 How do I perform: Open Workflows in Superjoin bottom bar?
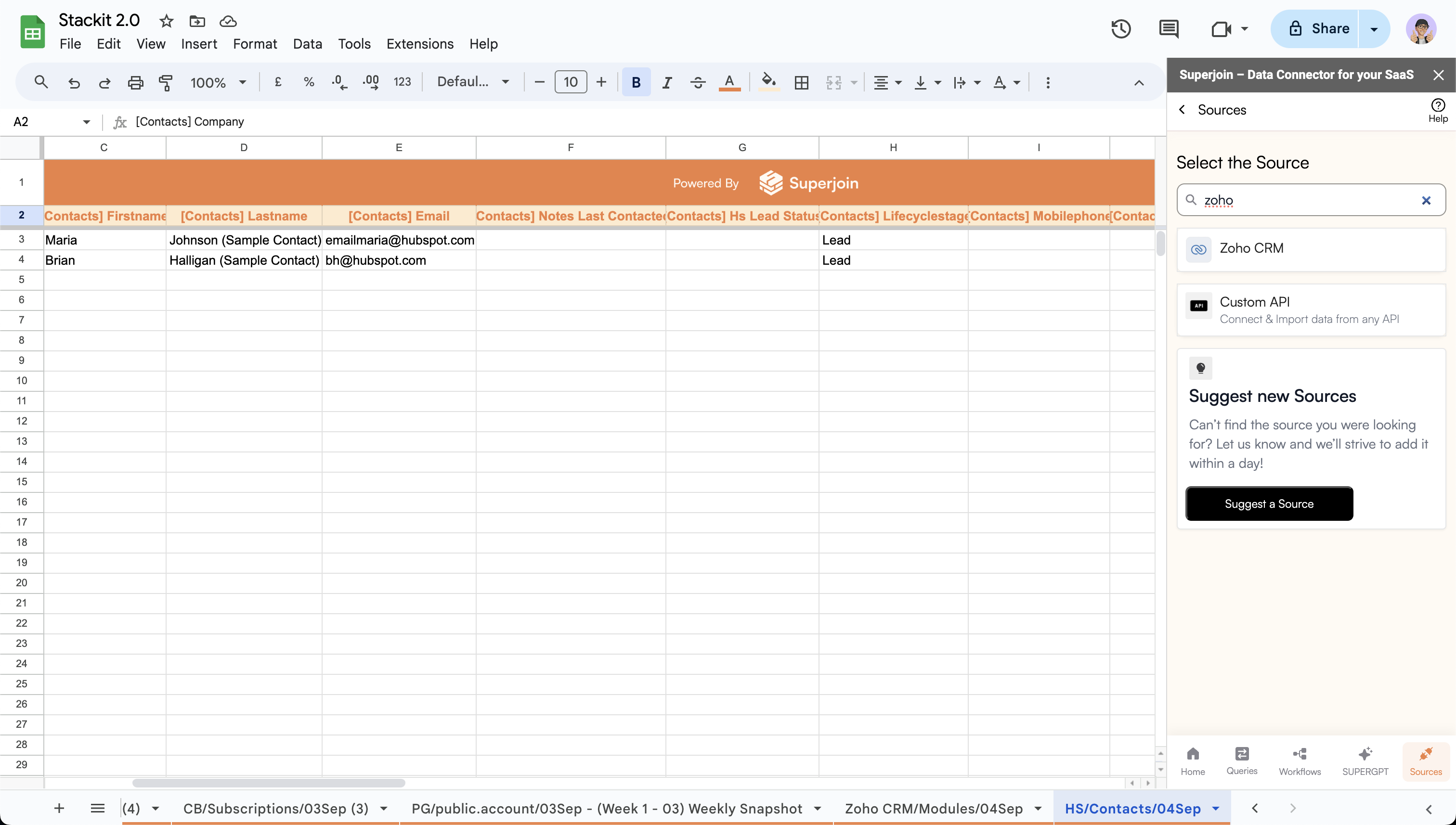tap(1299, 761)
